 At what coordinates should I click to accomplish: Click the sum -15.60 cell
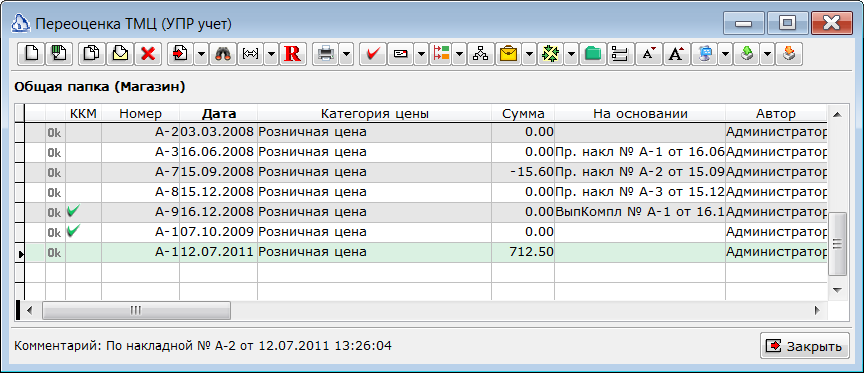coord(523,172)
